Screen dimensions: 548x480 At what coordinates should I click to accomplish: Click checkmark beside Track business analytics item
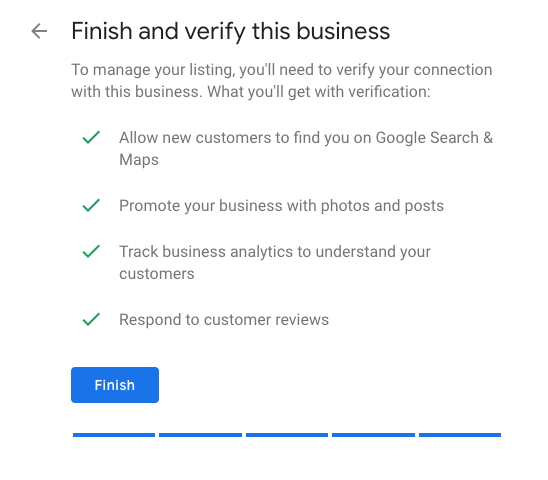coord(91,251)
